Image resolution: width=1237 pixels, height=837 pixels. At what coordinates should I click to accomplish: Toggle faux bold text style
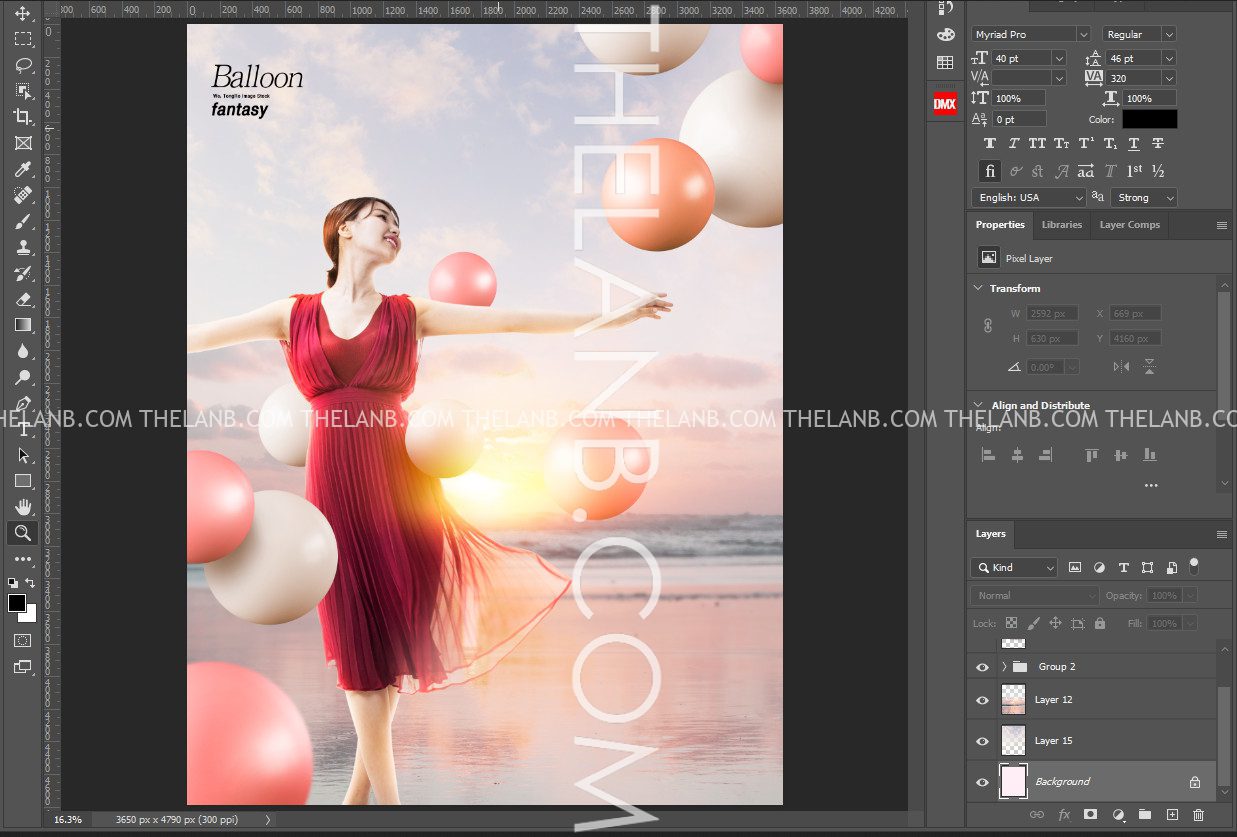[x=990, y=144]
